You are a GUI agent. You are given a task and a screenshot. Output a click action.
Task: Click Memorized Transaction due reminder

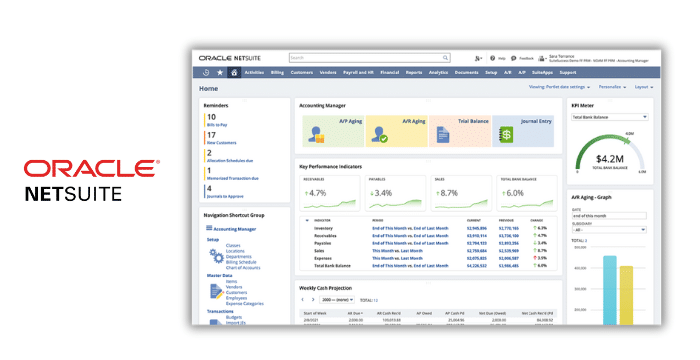pos(233,179)
